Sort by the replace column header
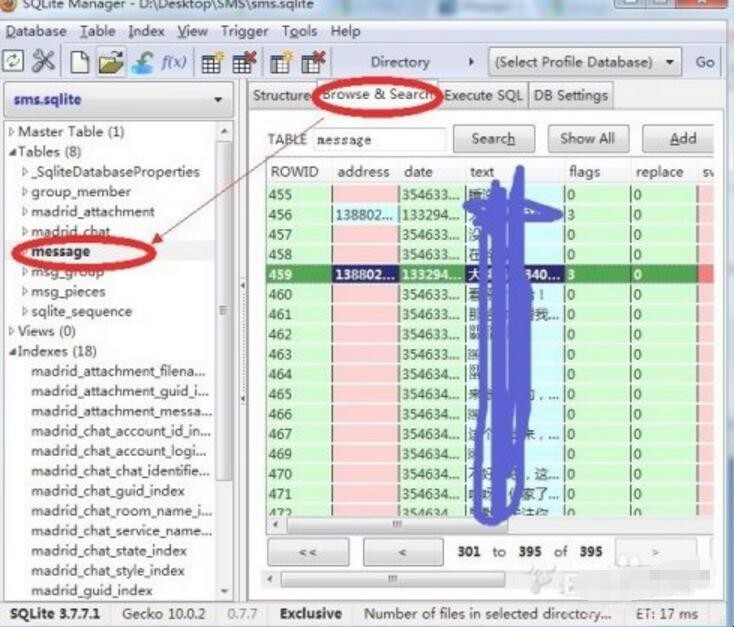 [664, 172]
